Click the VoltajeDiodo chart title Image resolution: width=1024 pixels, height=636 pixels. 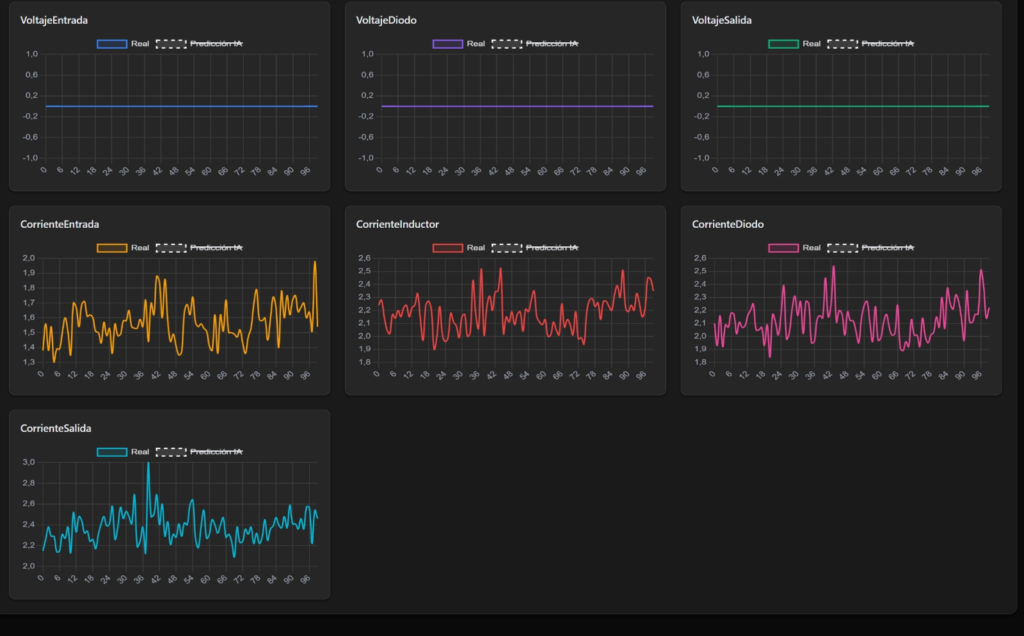coord(386,20)
